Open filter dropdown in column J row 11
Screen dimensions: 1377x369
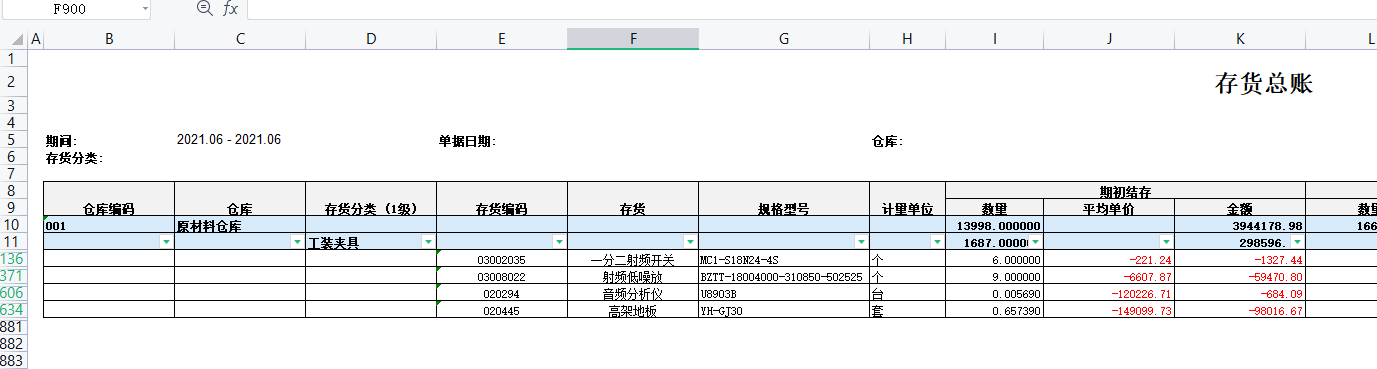coord(1166,242)
